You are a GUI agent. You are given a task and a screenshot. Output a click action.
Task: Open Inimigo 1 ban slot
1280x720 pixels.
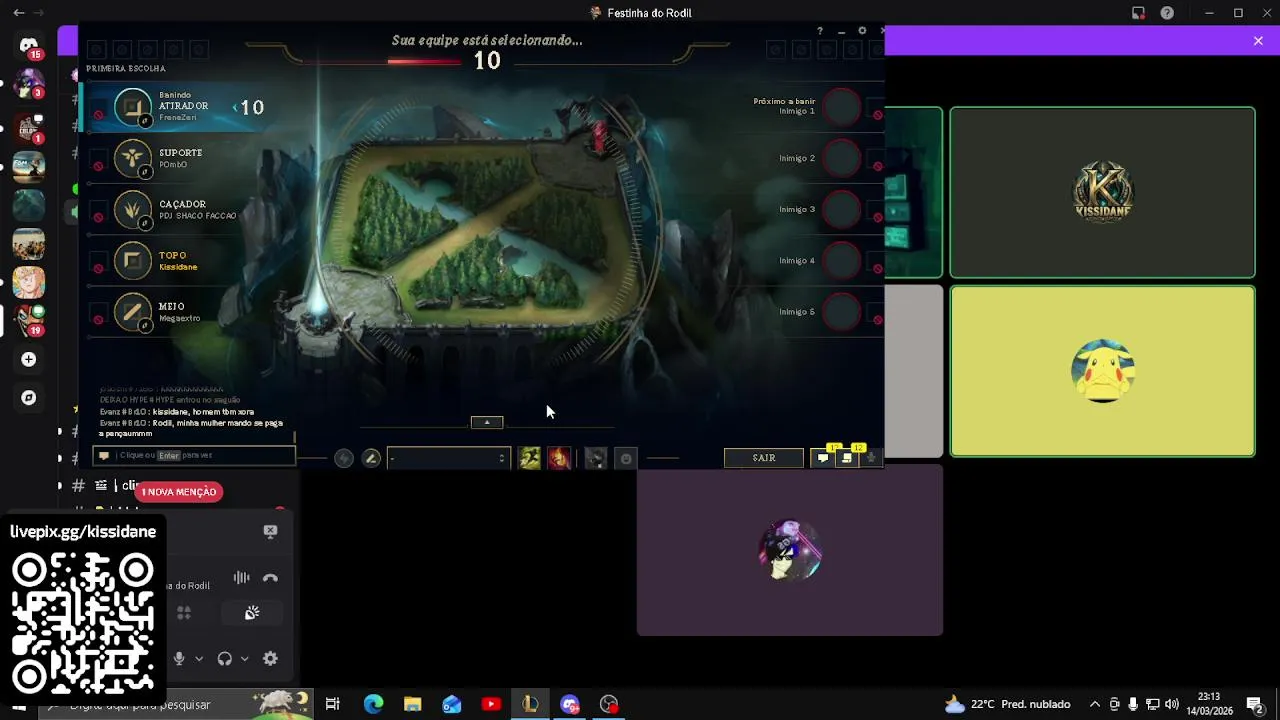click(842, 106)
